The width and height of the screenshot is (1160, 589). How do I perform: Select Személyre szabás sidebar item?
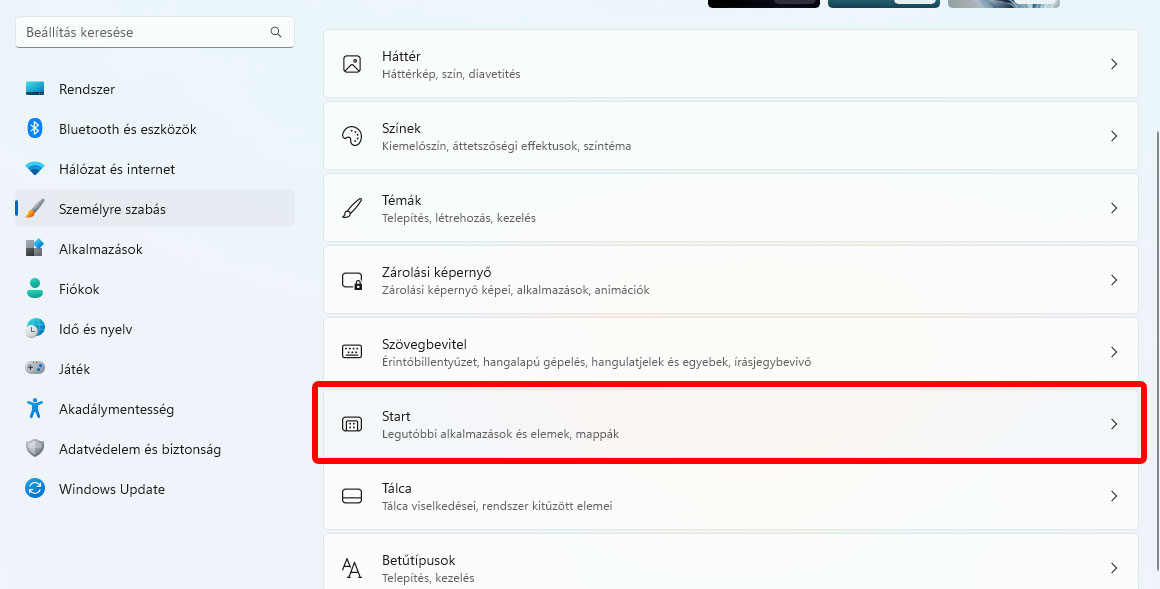[112, 209]
